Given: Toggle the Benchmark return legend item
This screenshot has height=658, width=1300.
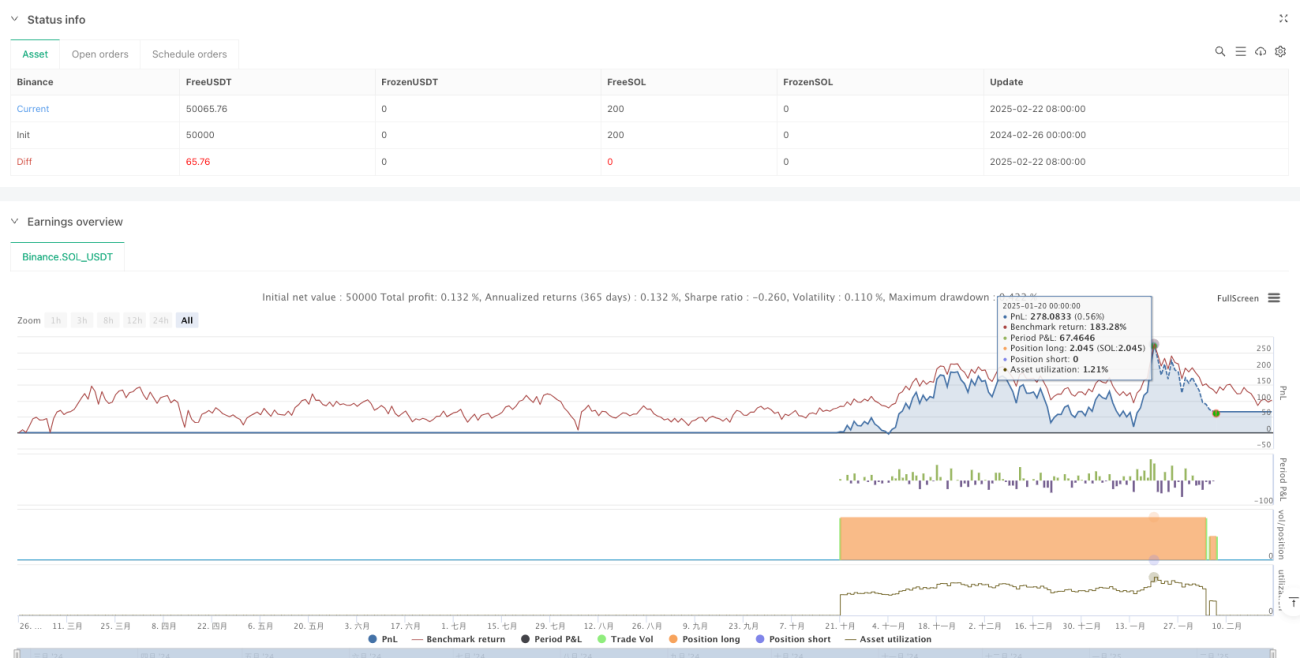Looking at the screenshot, I should point(458,639).
